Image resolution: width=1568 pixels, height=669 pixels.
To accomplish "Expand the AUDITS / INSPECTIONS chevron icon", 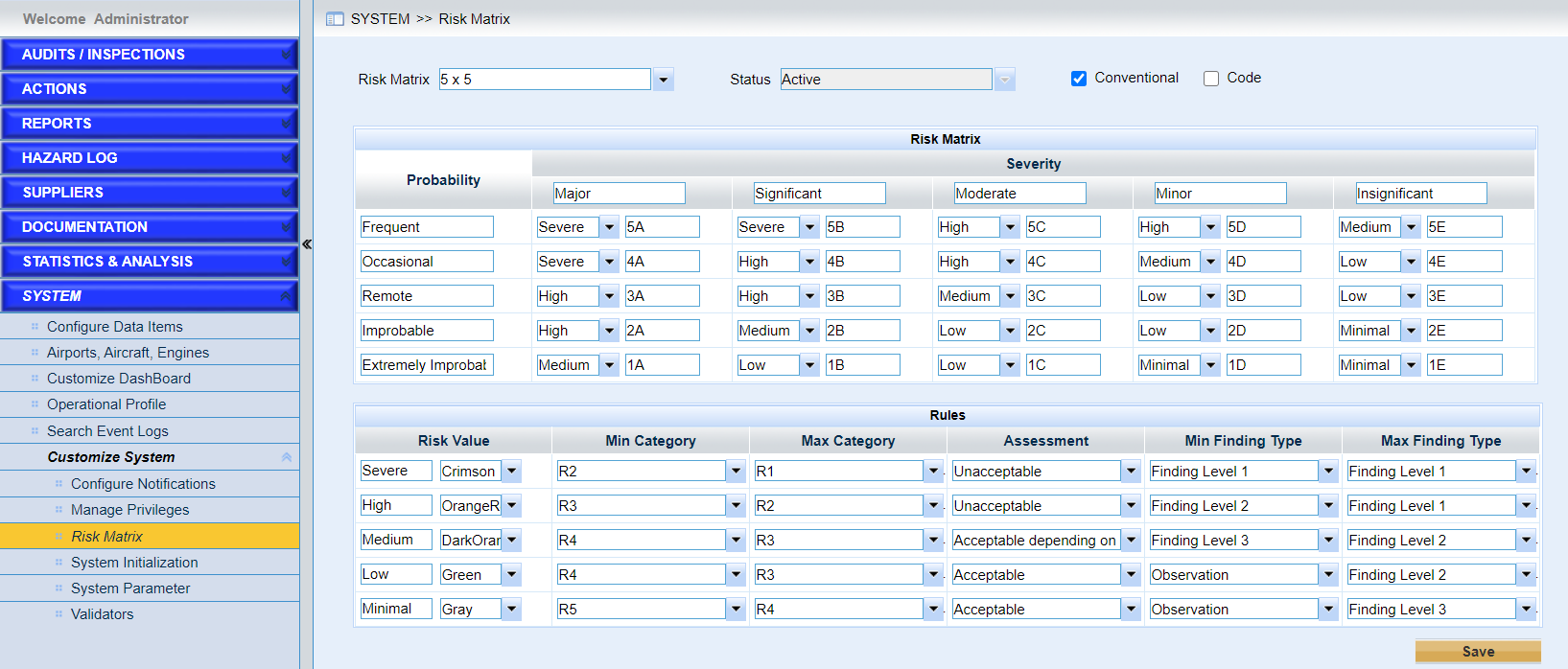I will pos(286,55).
